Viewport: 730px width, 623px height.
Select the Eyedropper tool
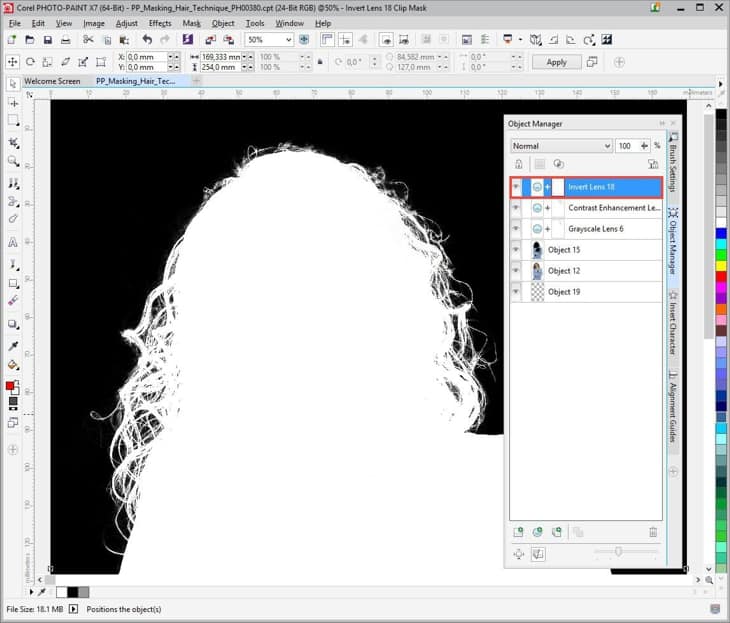pos(13,345)
